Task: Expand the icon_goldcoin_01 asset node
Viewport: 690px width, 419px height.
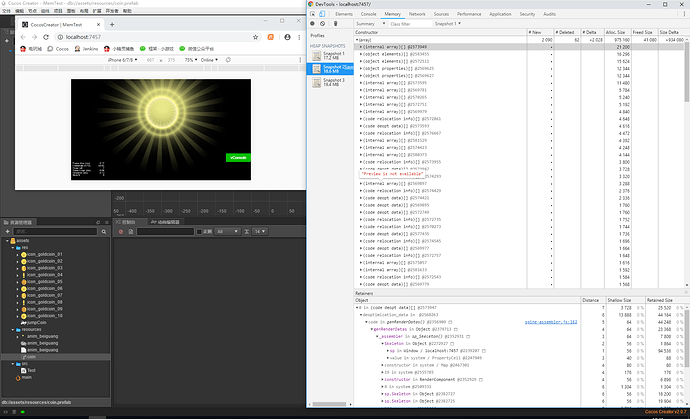Action: tap(16, 256)
